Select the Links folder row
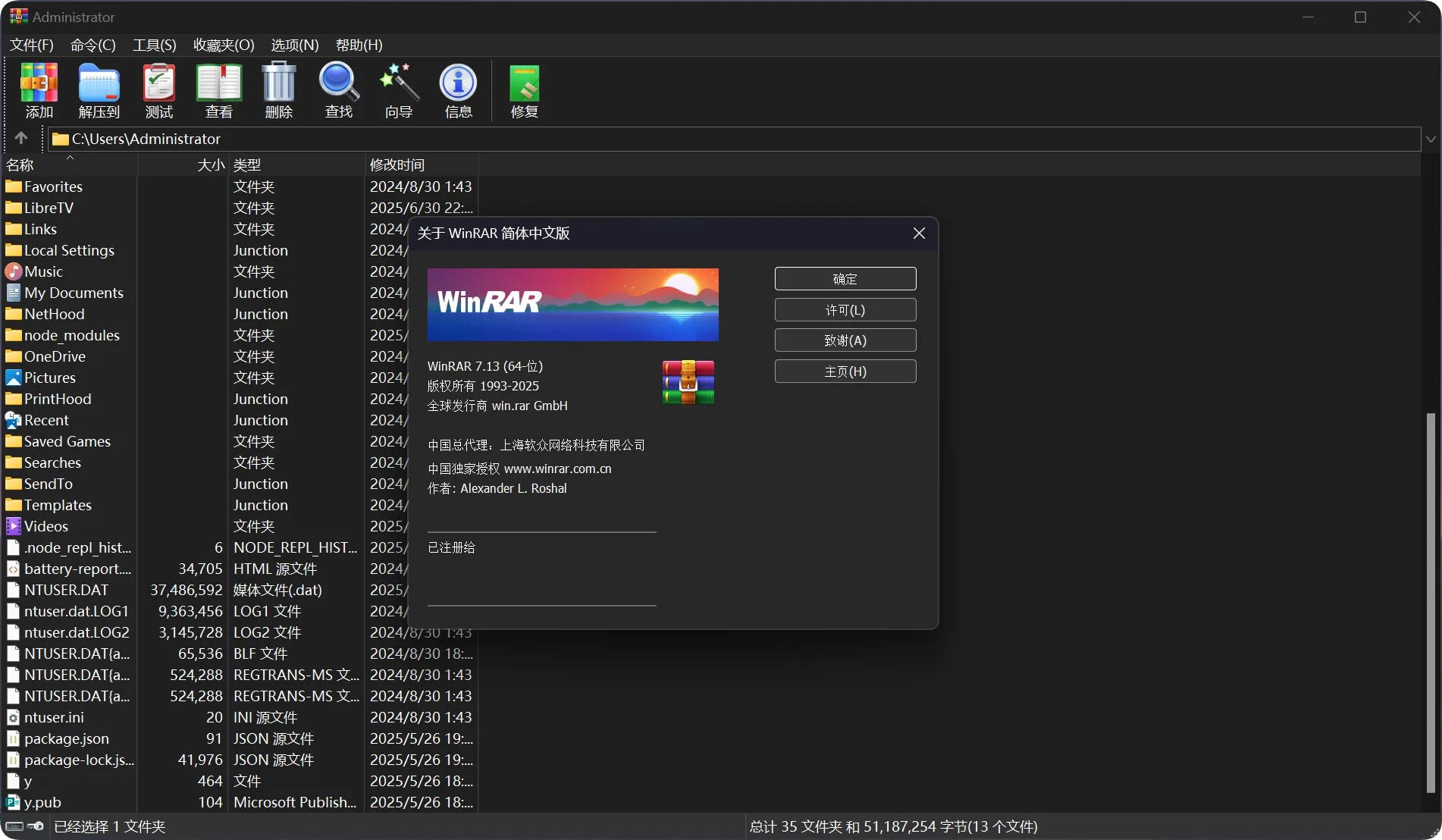The image size is (1442, 840). coord(205,229)
